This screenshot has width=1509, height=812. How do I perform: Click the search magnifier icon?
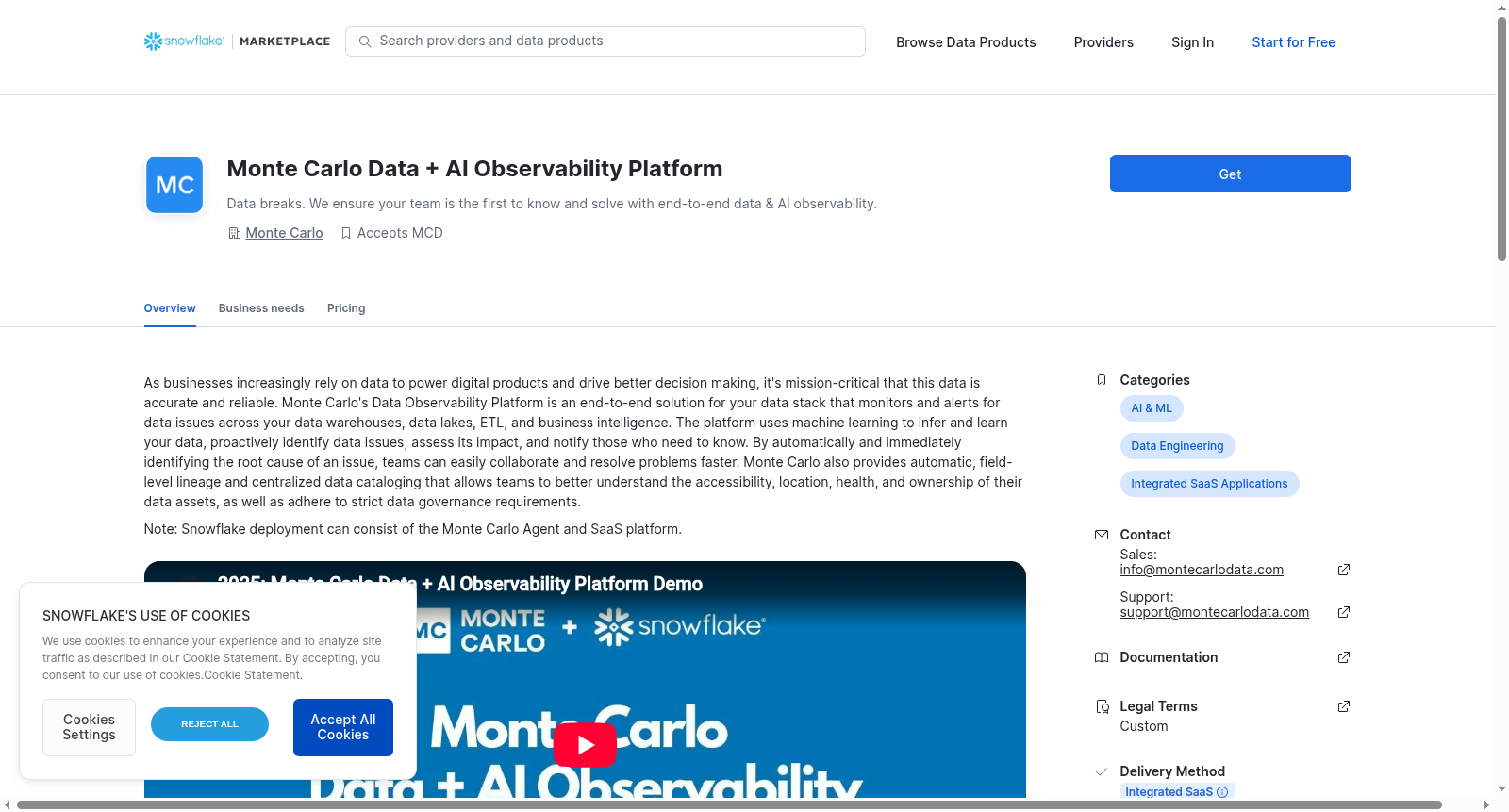[x=365, y=41]
